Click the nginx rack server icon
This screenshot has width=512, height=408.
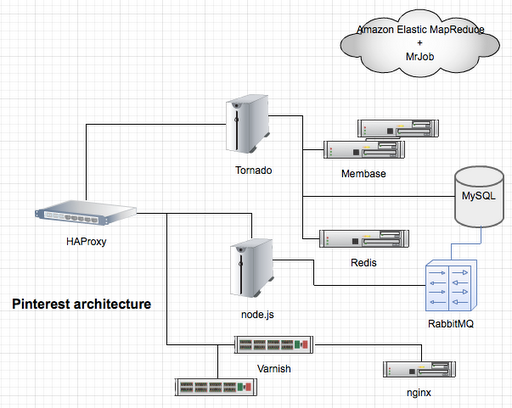419,369
